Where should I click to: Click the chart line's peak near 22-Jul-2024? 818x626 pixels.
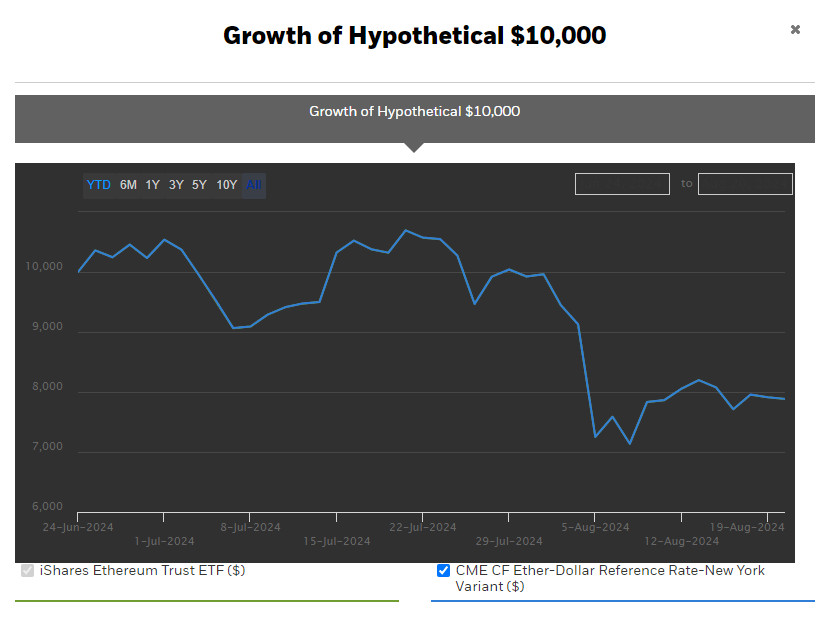[405, 231]
